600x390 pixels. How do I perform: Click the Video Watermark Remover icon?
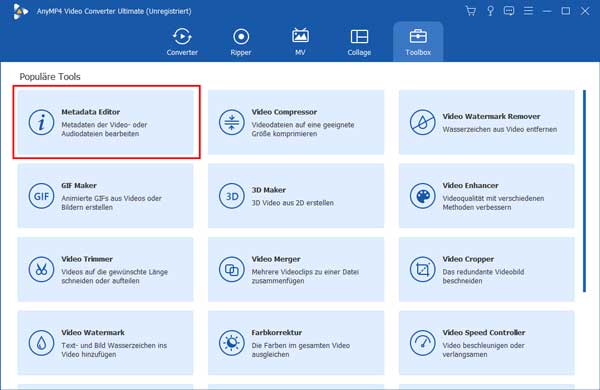pos(422,122)
